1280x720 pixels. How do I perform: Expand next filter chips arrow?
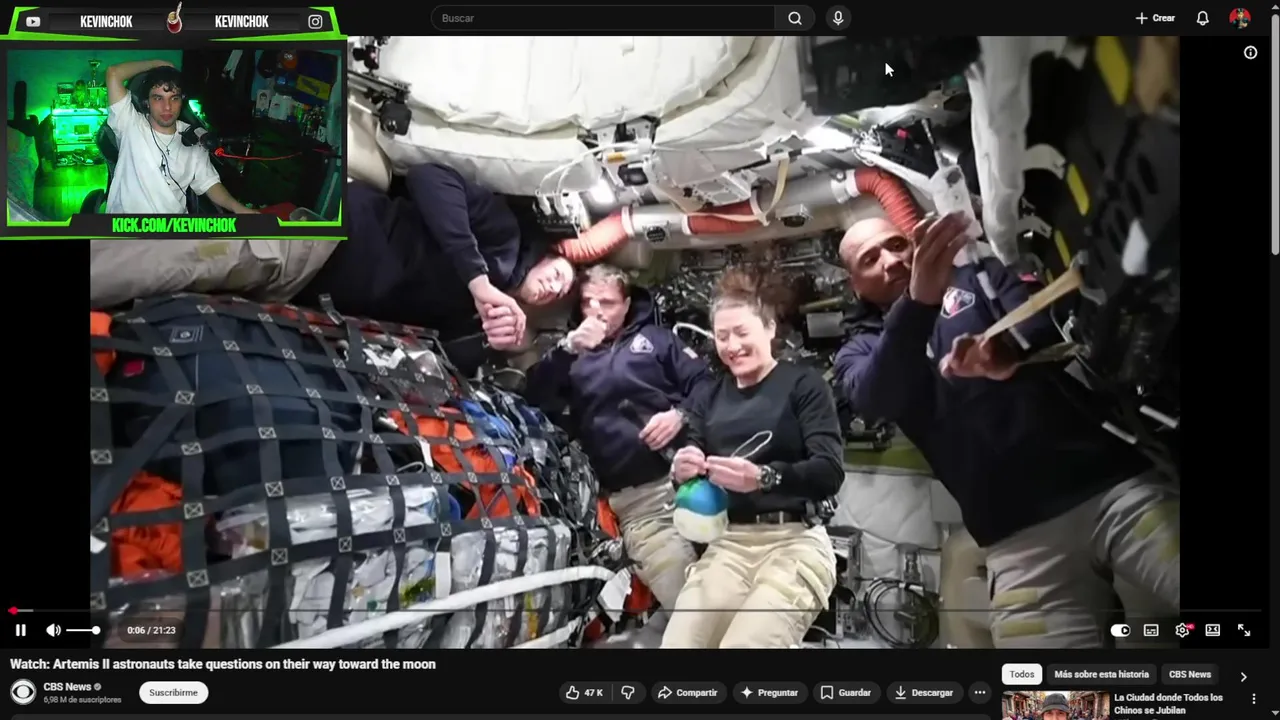1243,676
